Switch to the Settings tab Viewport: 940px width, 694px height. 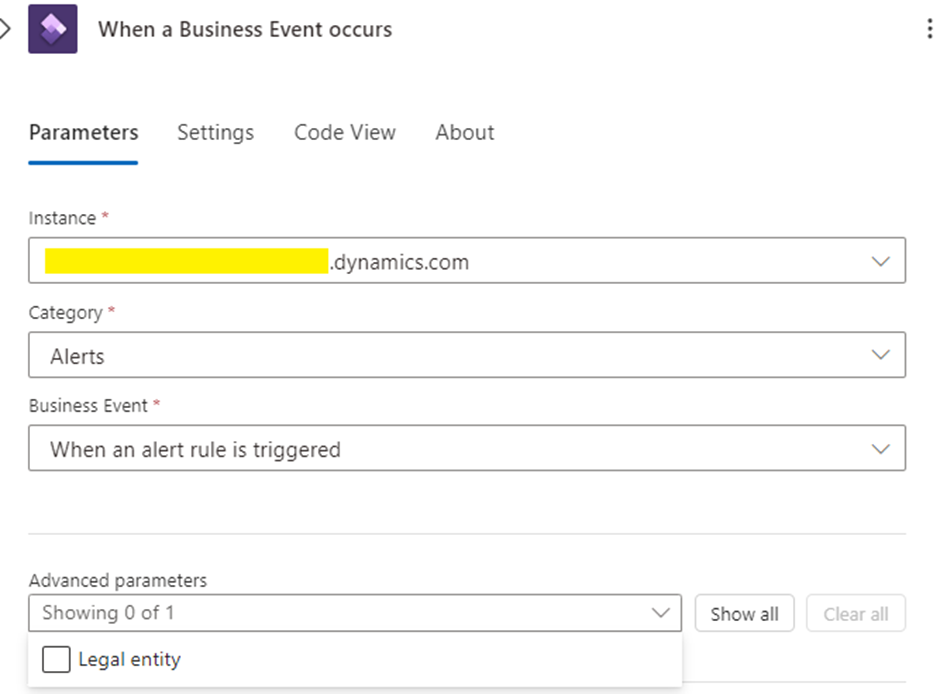(x=216, y=132)
